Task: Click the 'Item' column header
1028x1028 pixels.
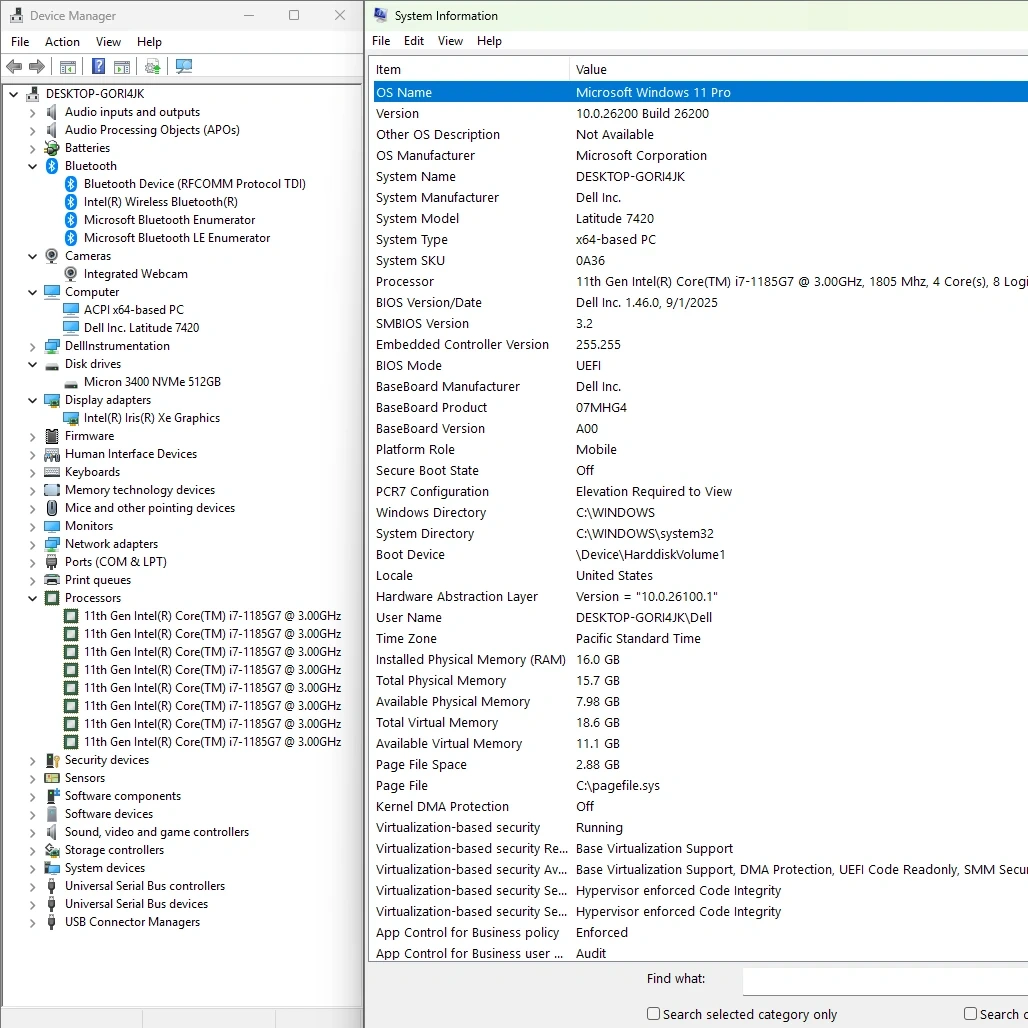Action: 388,69
